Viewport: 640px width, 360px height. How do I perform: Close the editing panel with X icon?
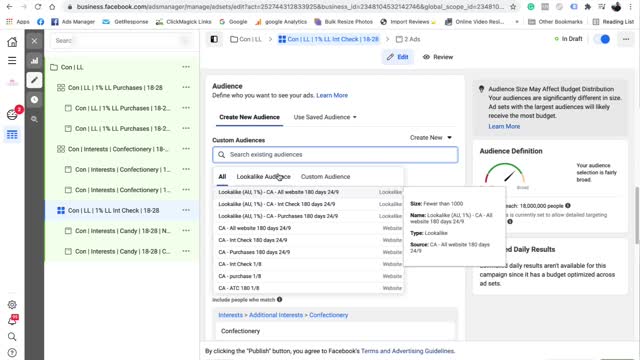pyautogui.click(x=34, y=41)
